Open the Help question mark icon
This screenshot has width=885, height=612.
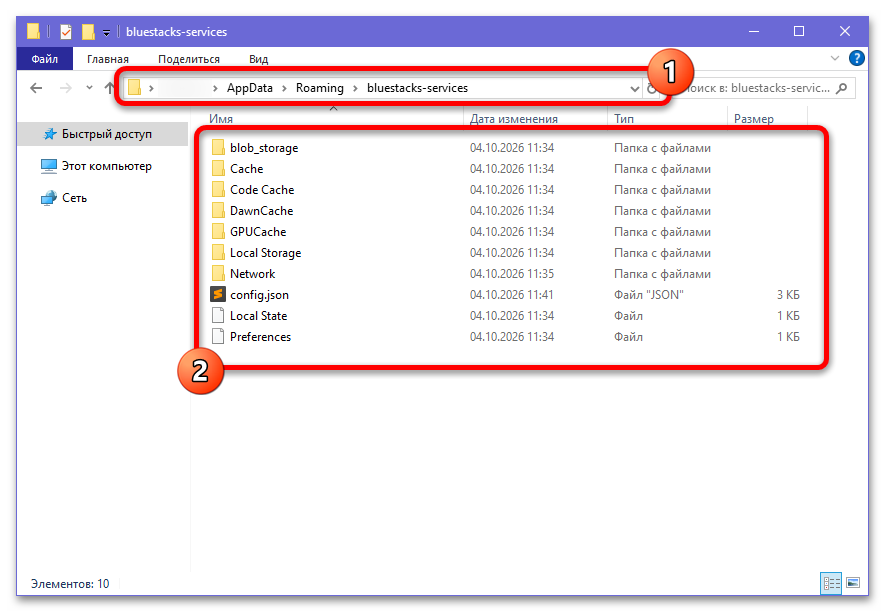tap(856, 58)
